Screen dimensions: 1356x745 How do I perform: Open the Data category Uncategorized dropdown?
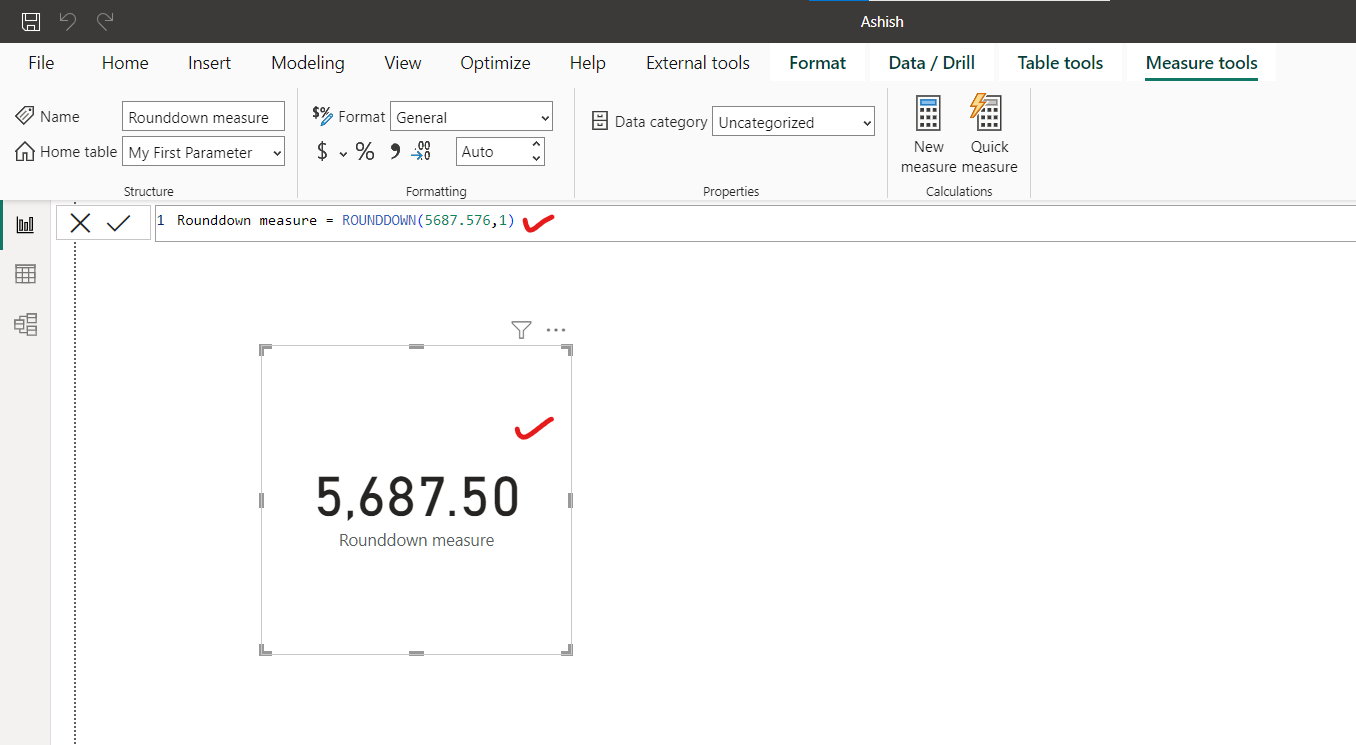coord(793,121)
